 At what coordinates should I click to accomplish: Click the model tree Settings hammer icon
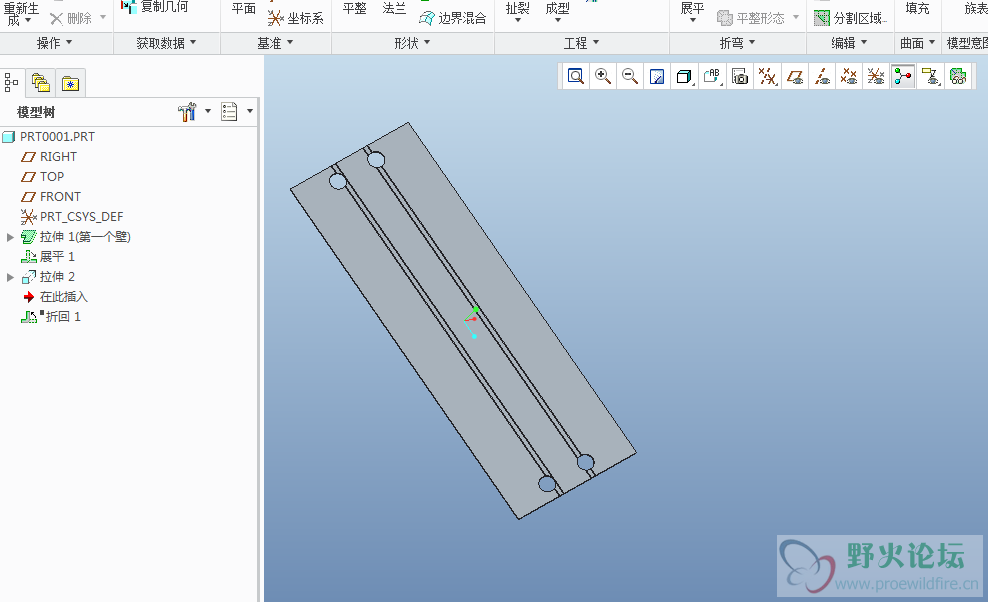[187, 112]
